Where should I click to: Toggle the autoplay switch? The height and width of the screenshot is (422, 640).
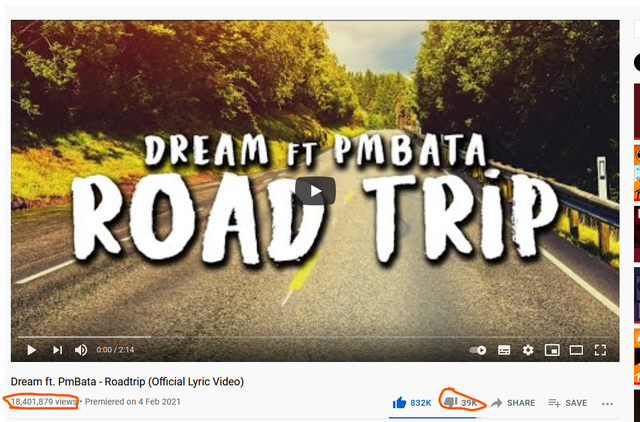(x=478, y=350)
